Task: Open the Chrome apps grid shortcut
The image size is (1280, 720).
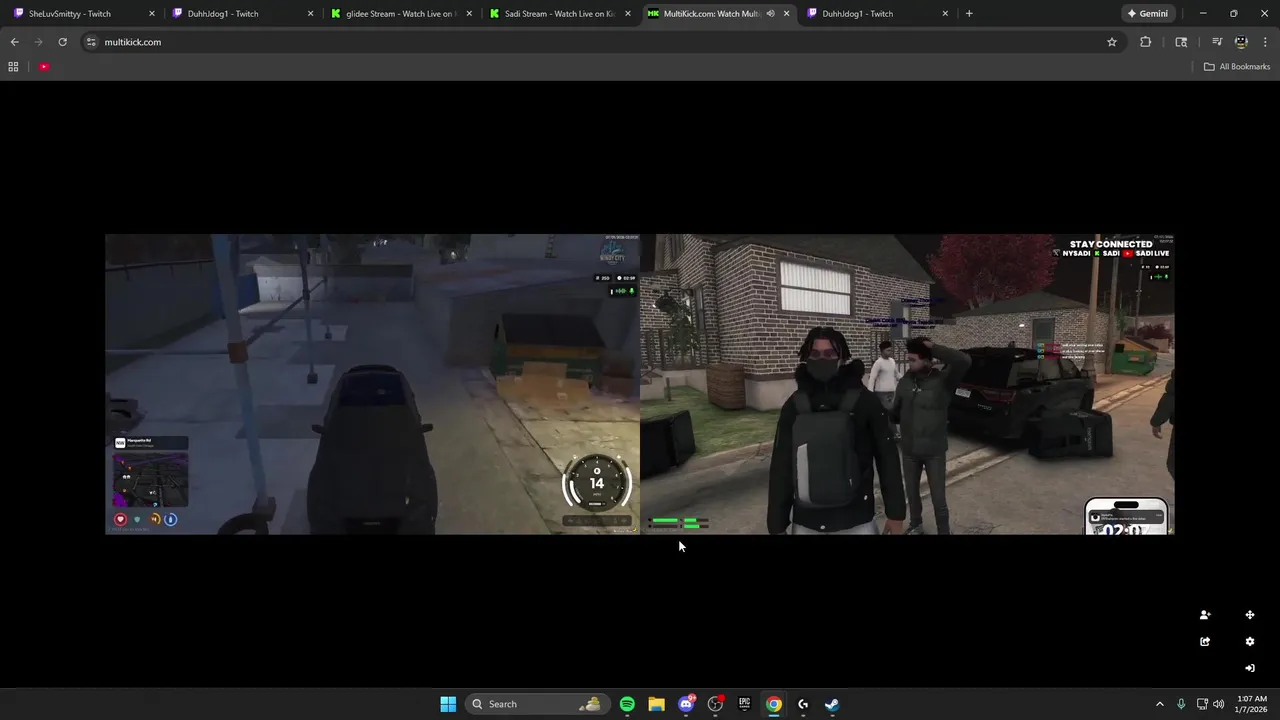Action: pyautogui.click(x=13, y=67)
